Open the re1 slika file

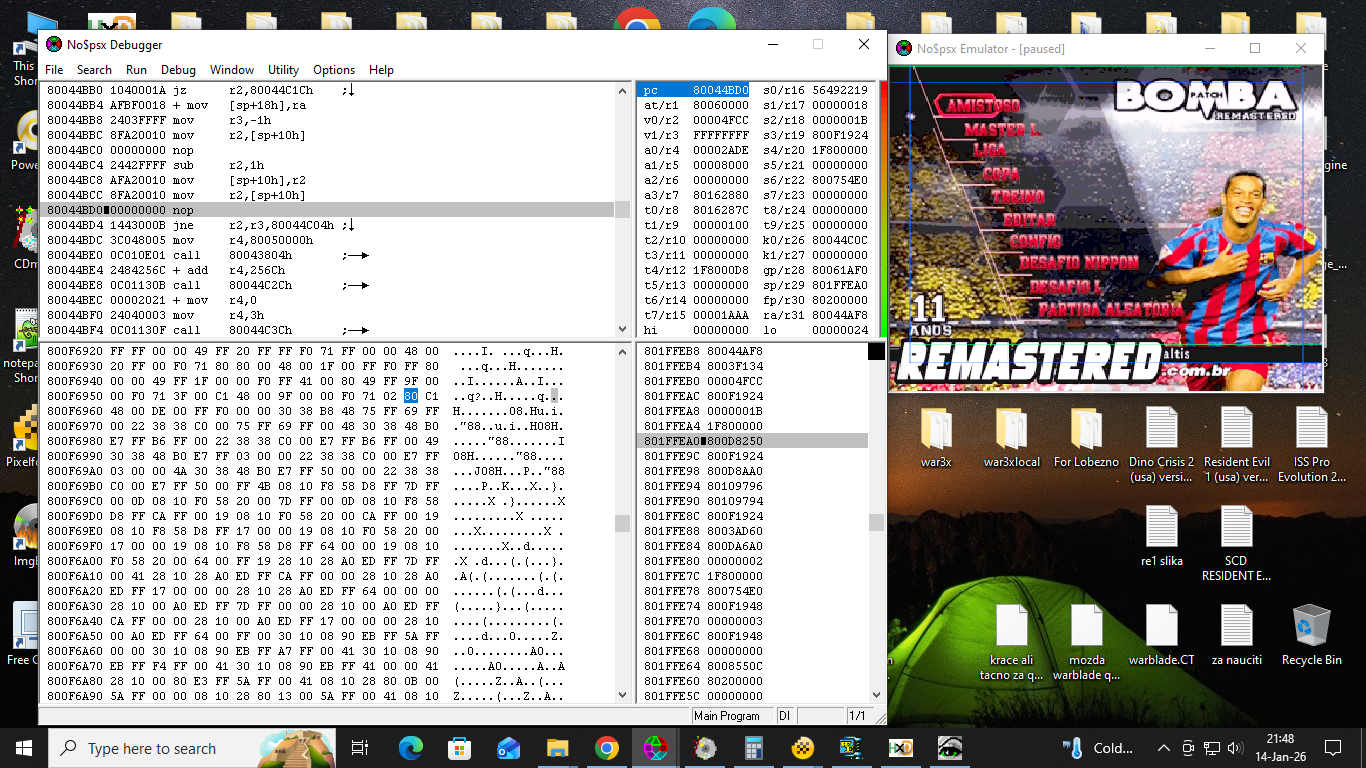[x=1161, y=537]
